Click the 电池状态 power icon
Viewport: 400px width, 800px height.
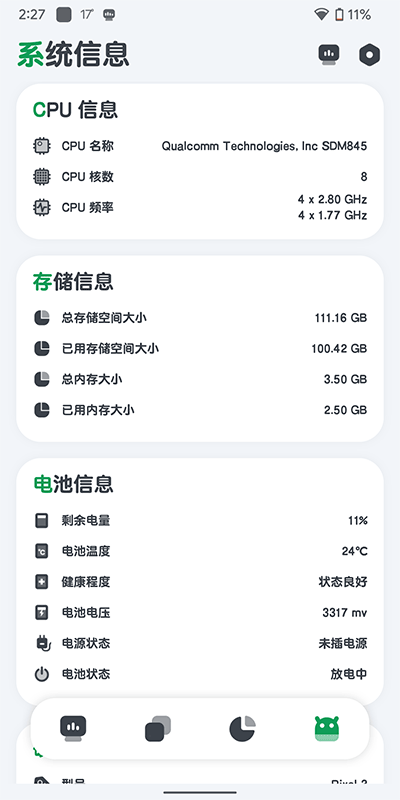(x=42, y=674)
